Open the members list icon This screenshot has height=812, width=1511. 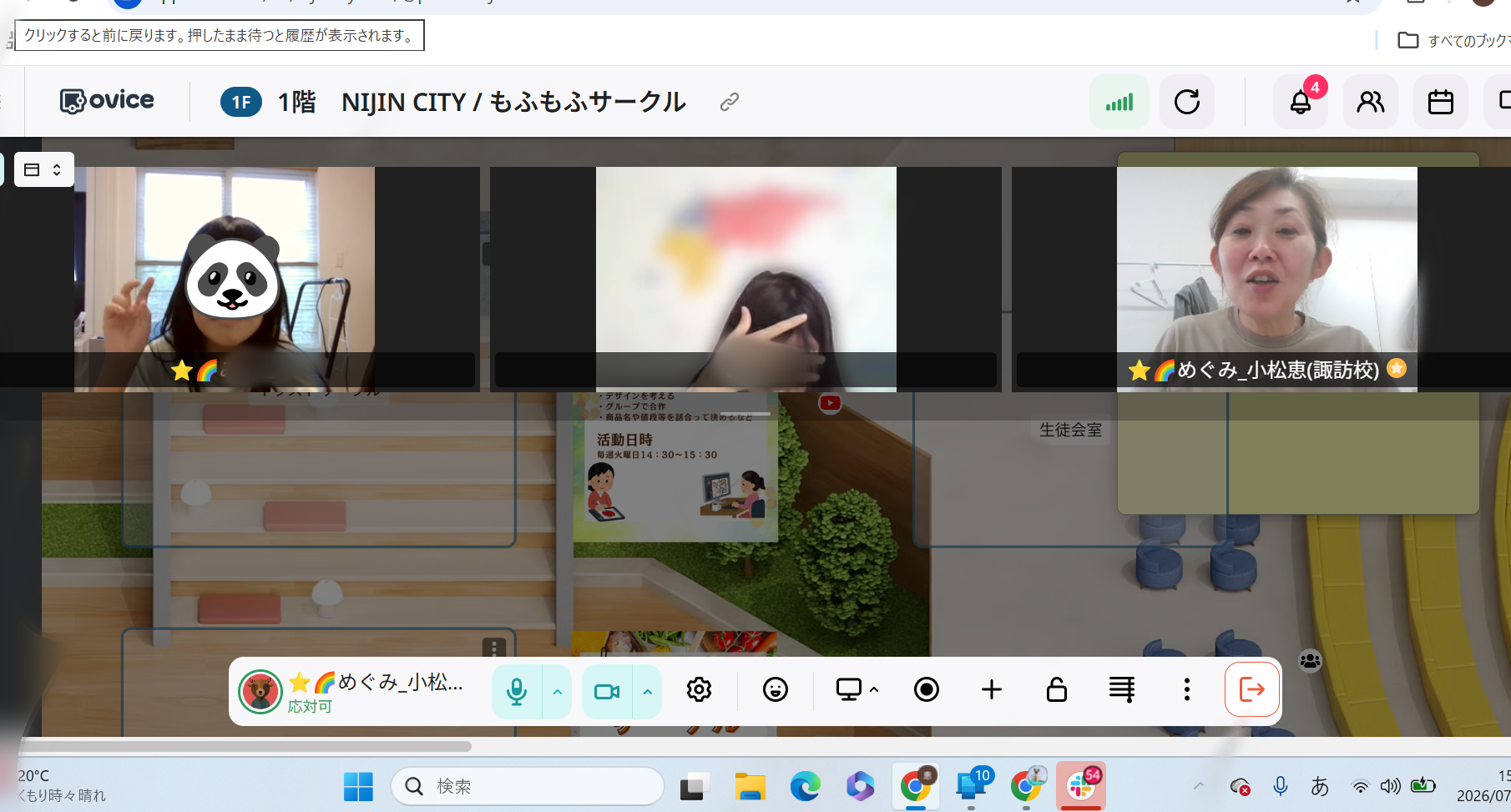pos(1371,102)
